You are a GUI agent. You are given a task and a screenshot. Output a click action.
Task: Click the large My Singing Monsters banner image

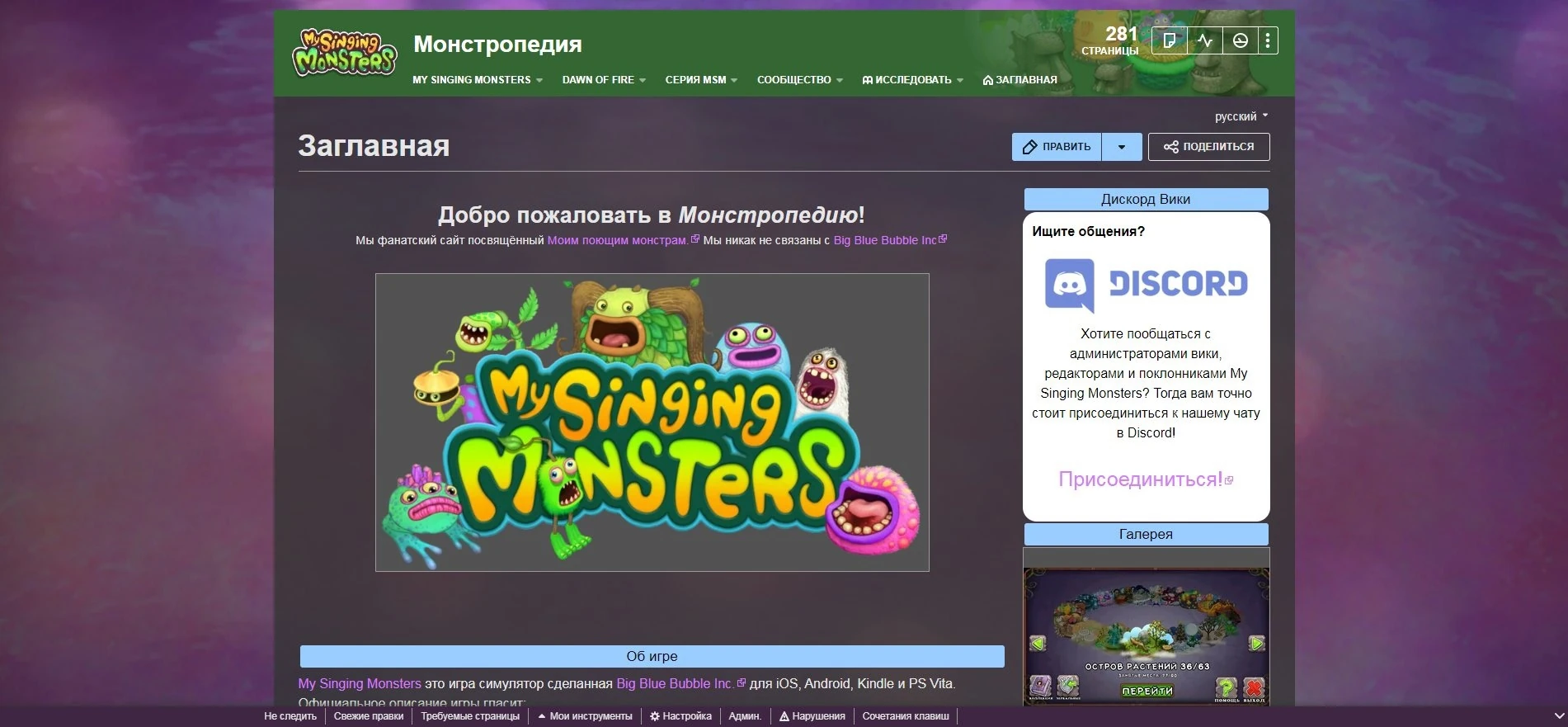click(x=652, y=423)
